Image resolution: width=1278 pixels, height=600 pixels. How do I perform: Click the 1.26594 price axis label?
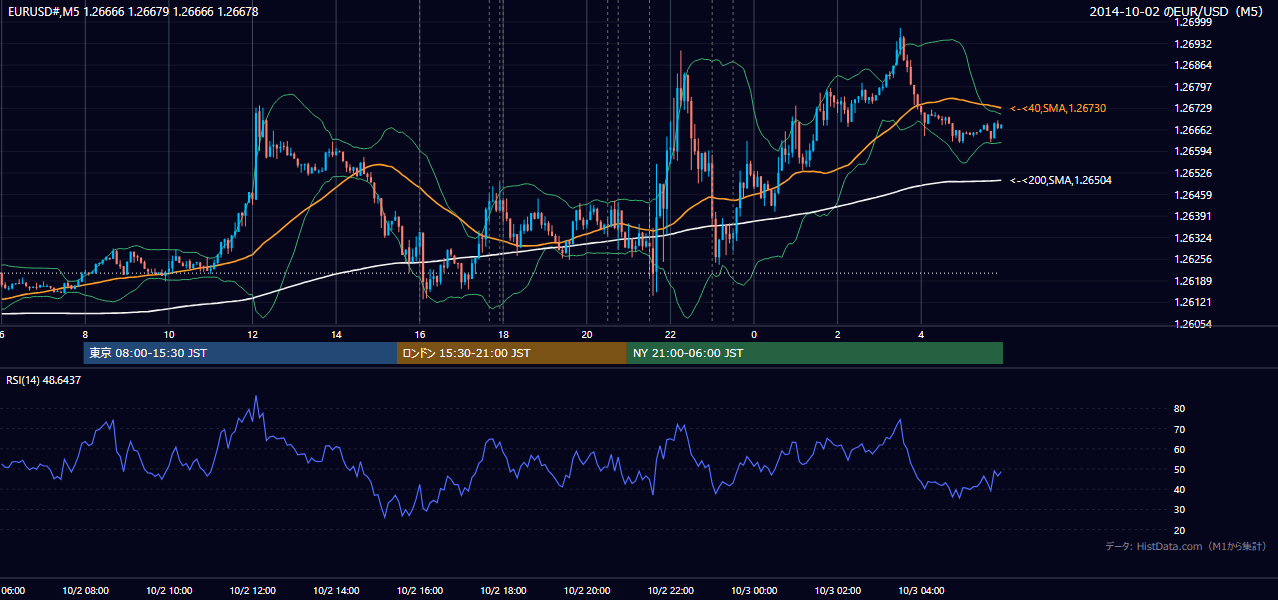click(x=1193, y=151)
